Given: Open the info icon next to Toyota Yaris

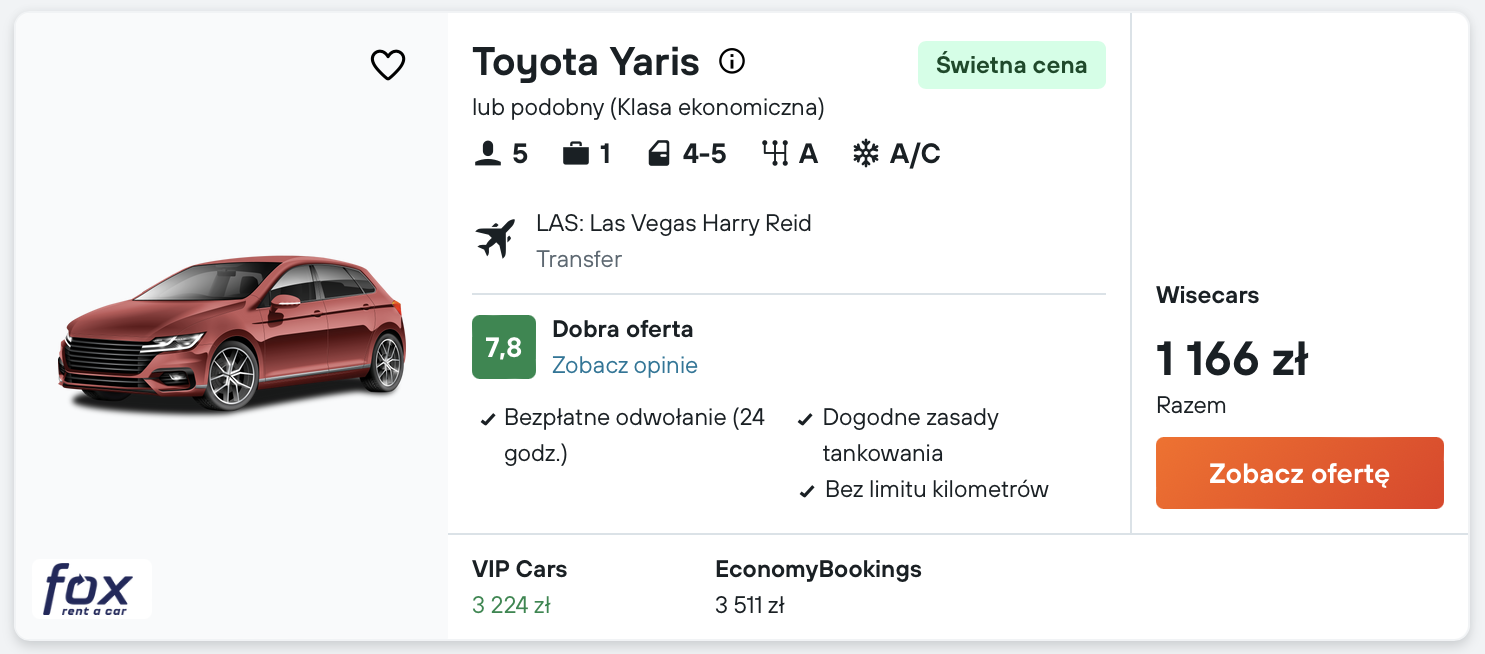Looking at the screenshot, I should 732,62.
